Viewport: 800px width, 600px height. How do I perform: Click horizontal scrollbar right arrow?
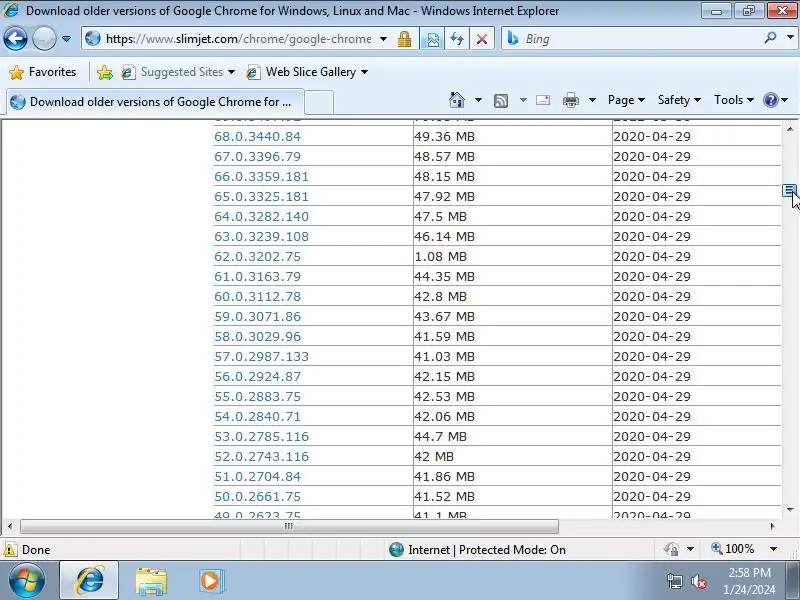click(772, 526)
